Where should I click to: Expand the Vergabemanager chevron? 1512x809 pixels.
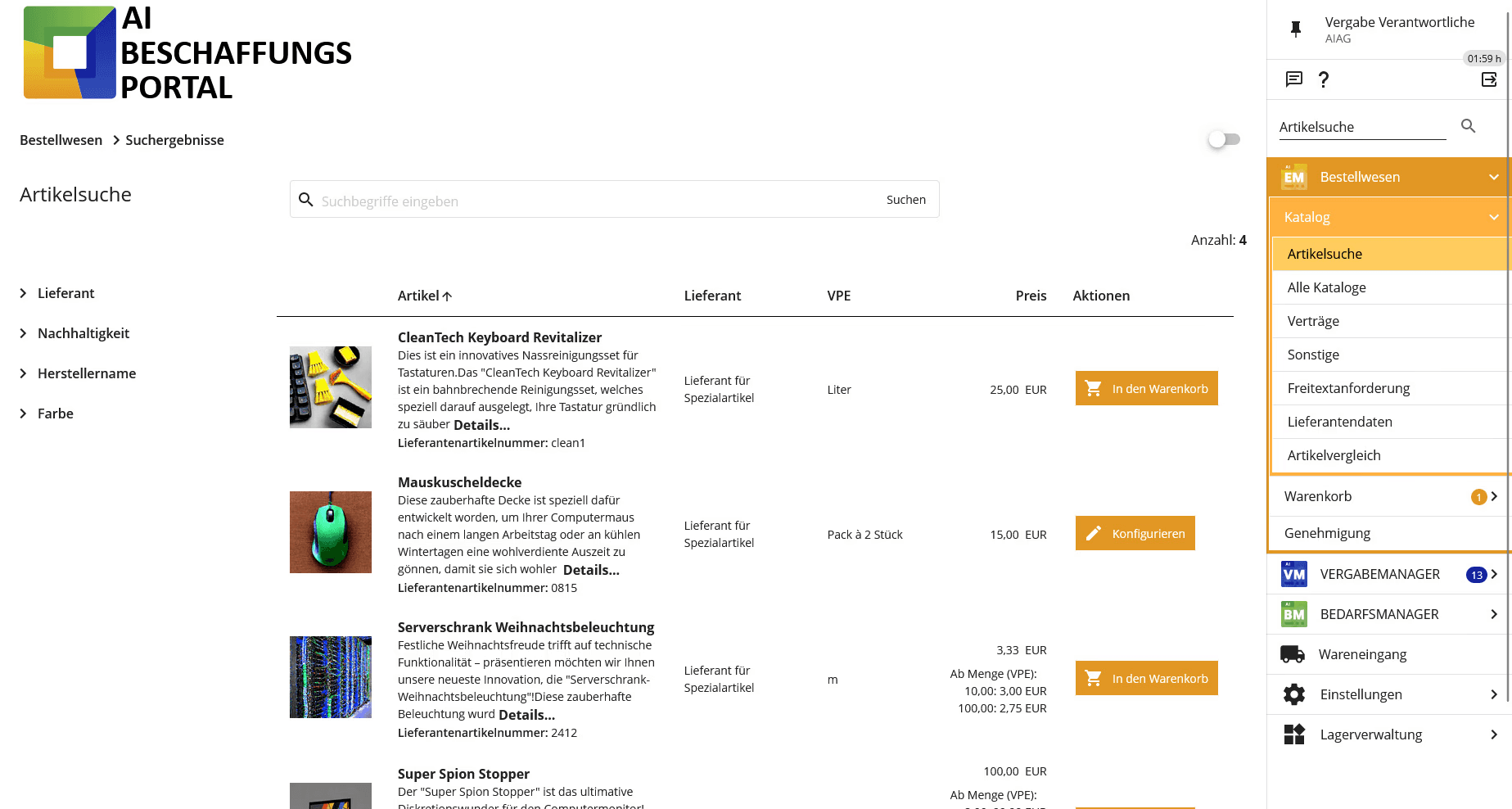tap(1495, 574)
